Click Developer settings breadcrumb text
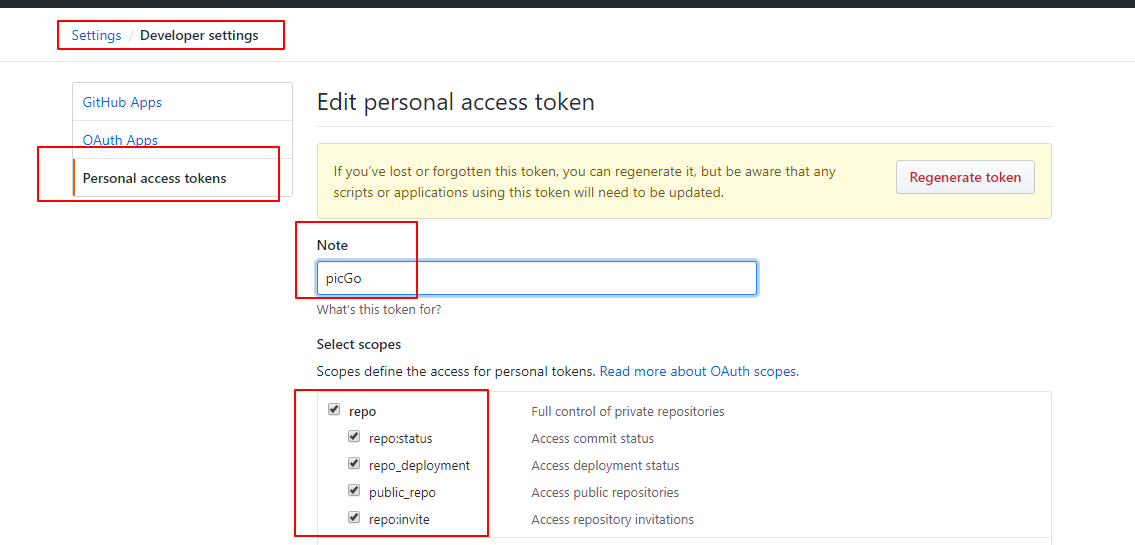 pyautogui.click(x=199, y=35)
